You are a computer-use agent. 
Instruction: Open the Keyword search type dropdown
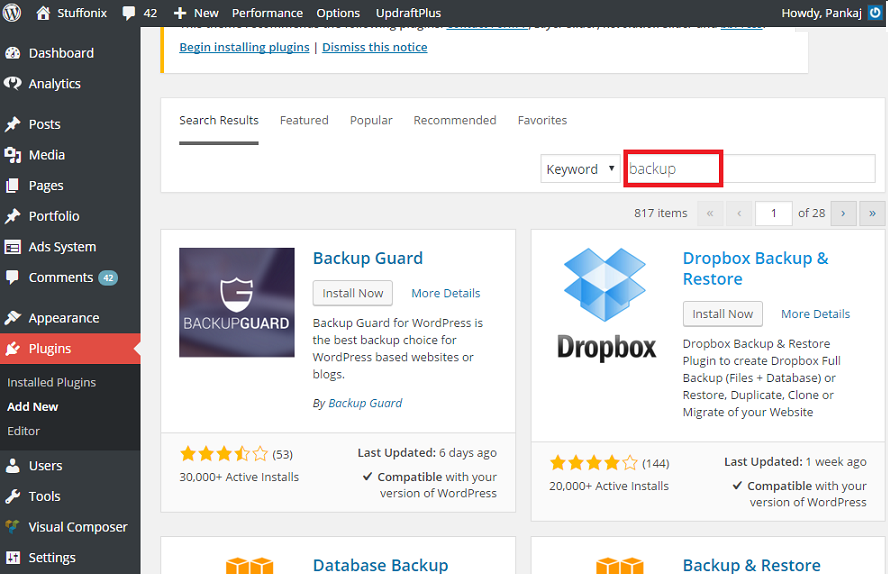click(x=580, y=169)
